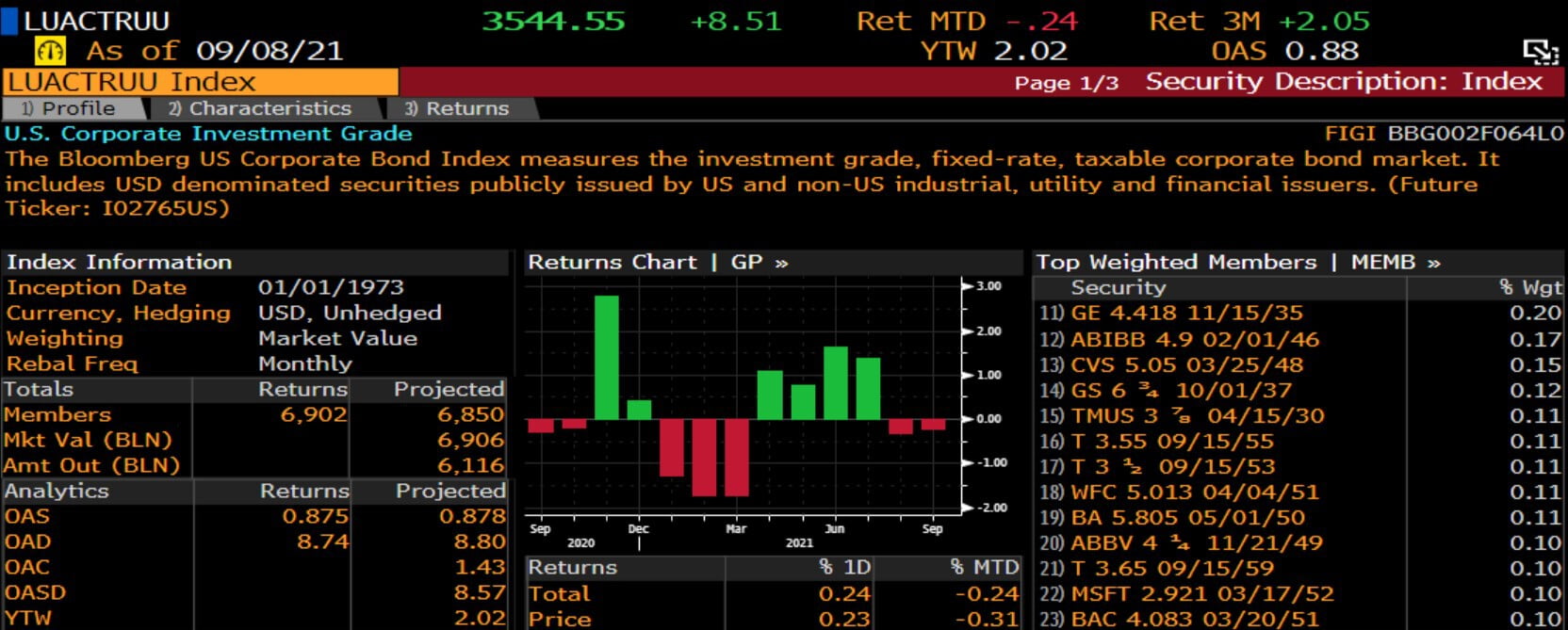Click Security Description: Index title
This screenshot has height=630, width=1568.
pyautogui.click(x=1344, y=82)
